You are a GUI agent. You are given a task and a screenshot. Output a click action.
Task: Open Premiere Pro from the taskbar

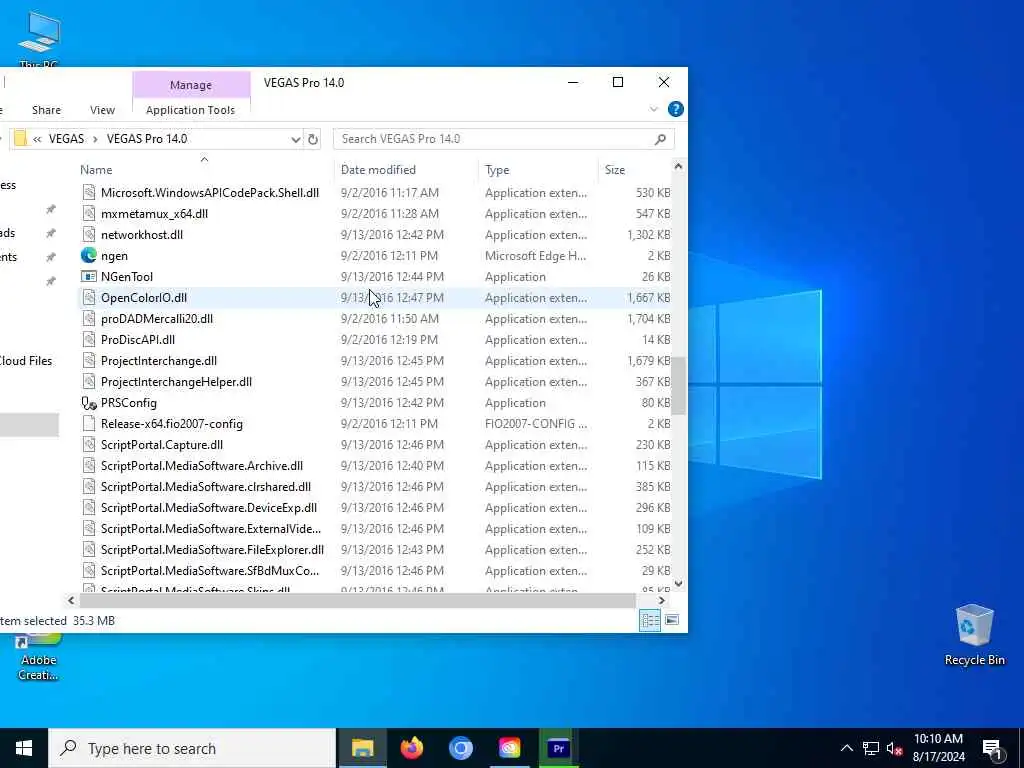coord(558,748)
